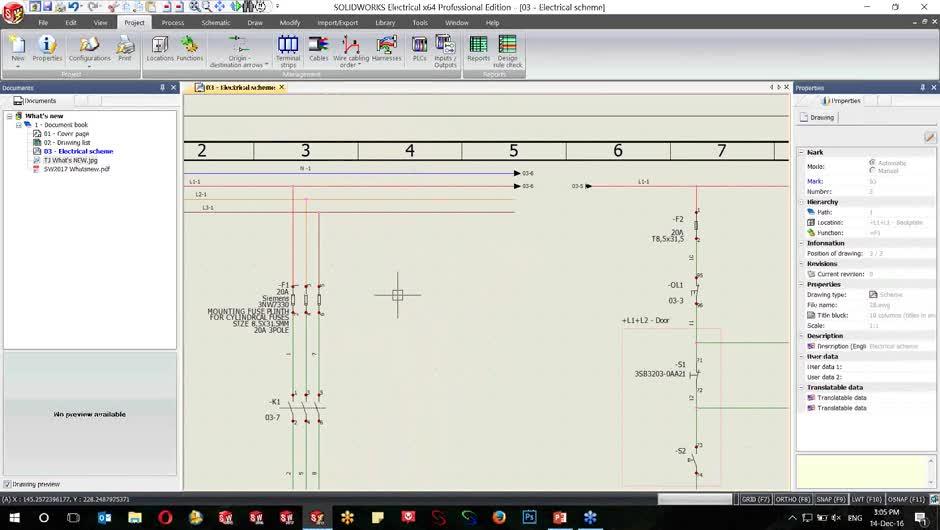Open the Locations manager

coord(160,49)
